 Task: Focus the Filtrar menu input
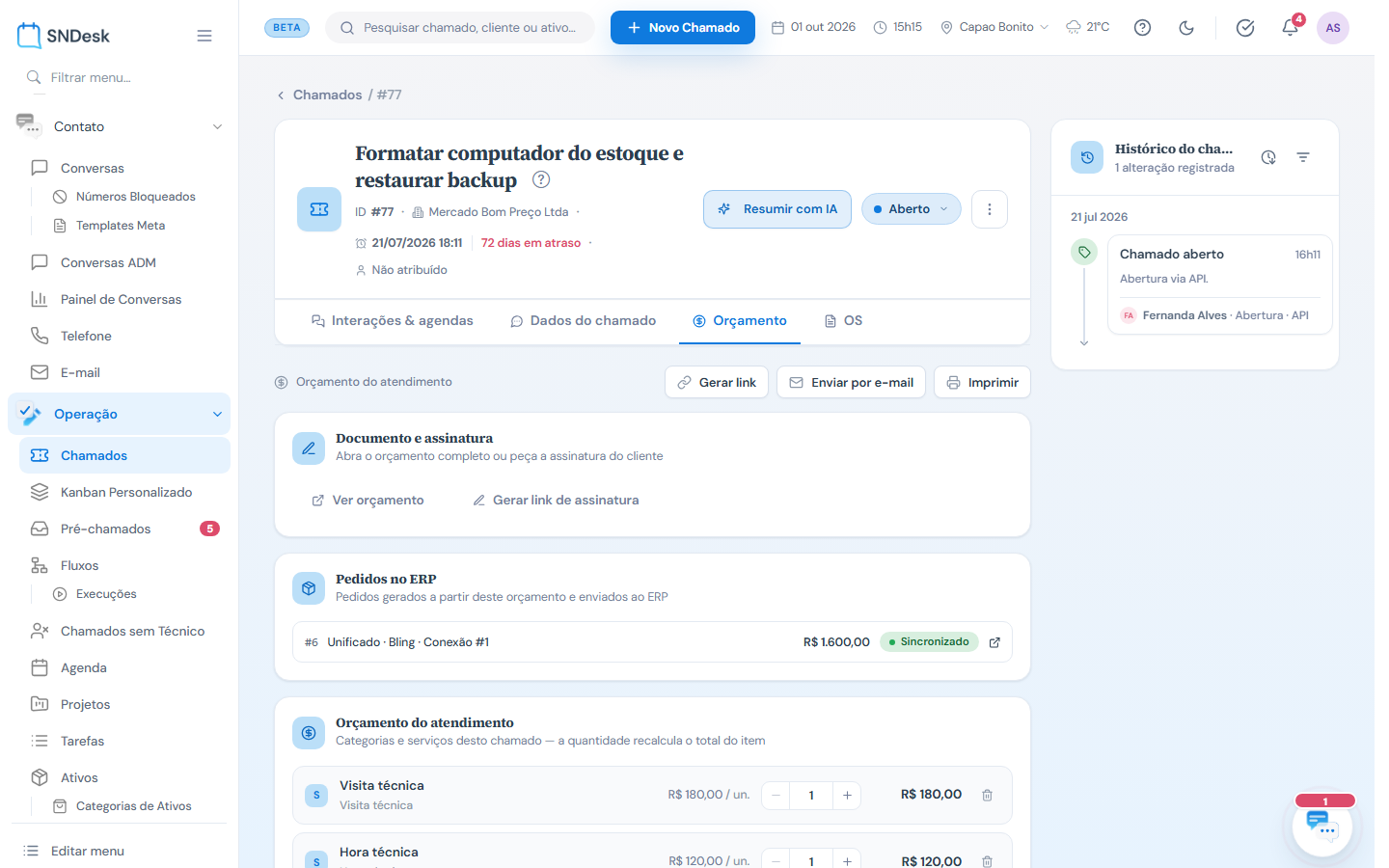(120, 77)
